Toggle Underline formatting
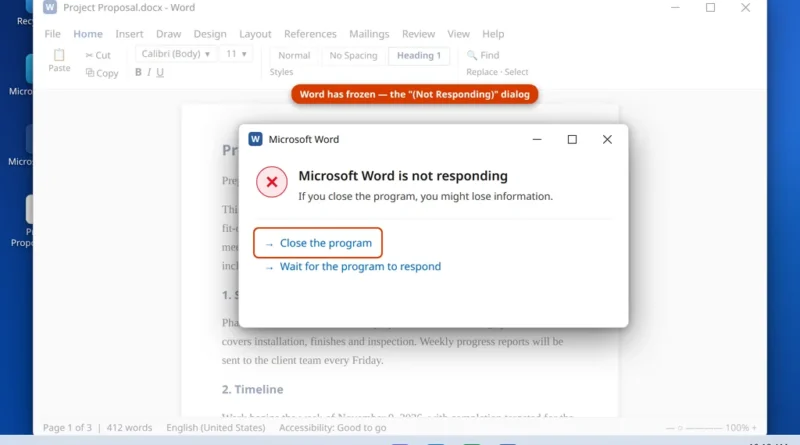The width and height of the screenshot is (800, 445). [x=160, y=72]
